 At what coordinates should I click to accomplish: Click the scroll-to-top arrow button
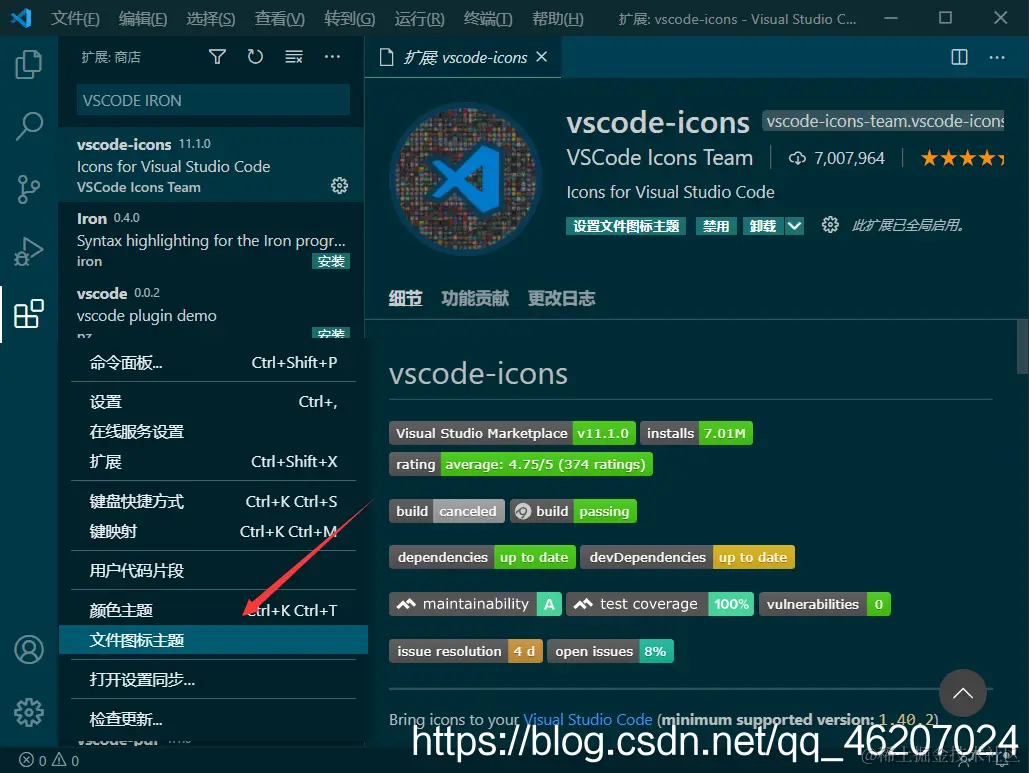963,693
